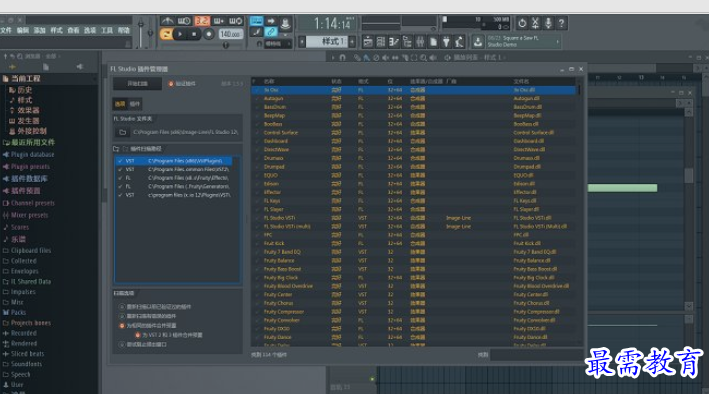Select first scan option radio button
The width and height of the screenshot is (709, 394).
pos(122,307)
